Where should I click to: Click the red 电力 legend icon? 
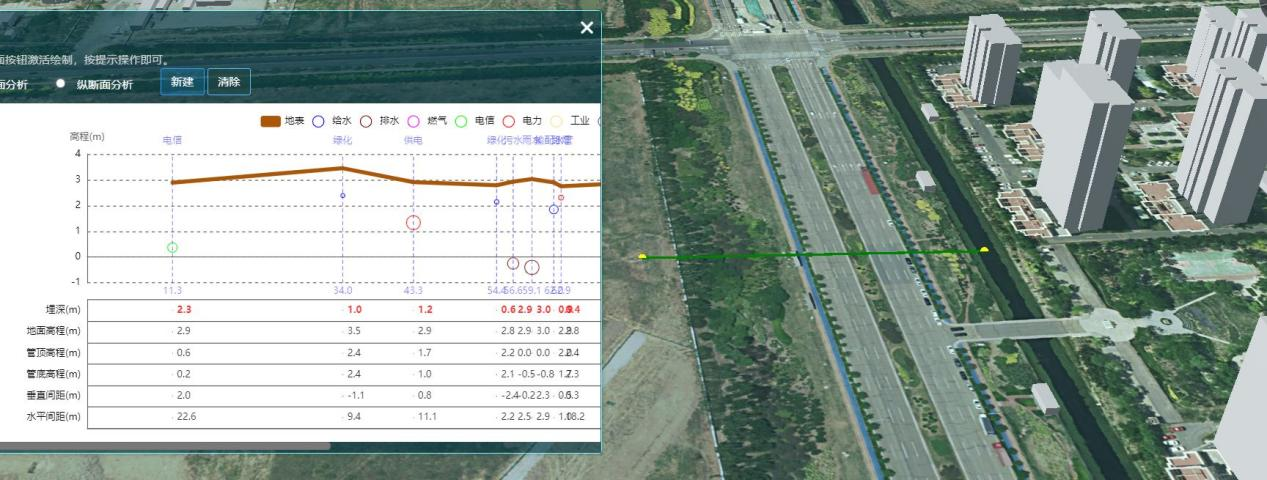508,121
